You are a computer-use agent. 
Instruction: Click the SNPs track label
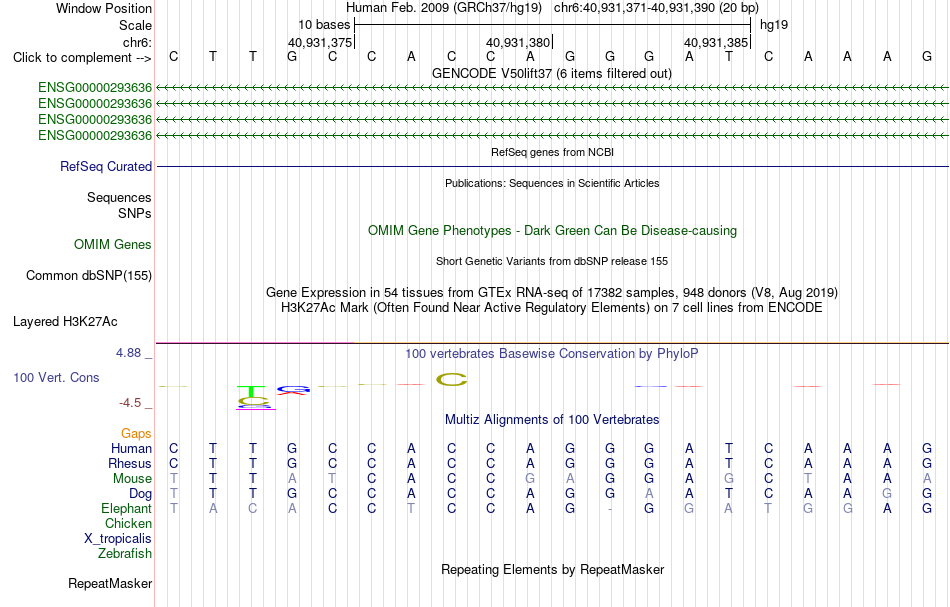(135, 213)
